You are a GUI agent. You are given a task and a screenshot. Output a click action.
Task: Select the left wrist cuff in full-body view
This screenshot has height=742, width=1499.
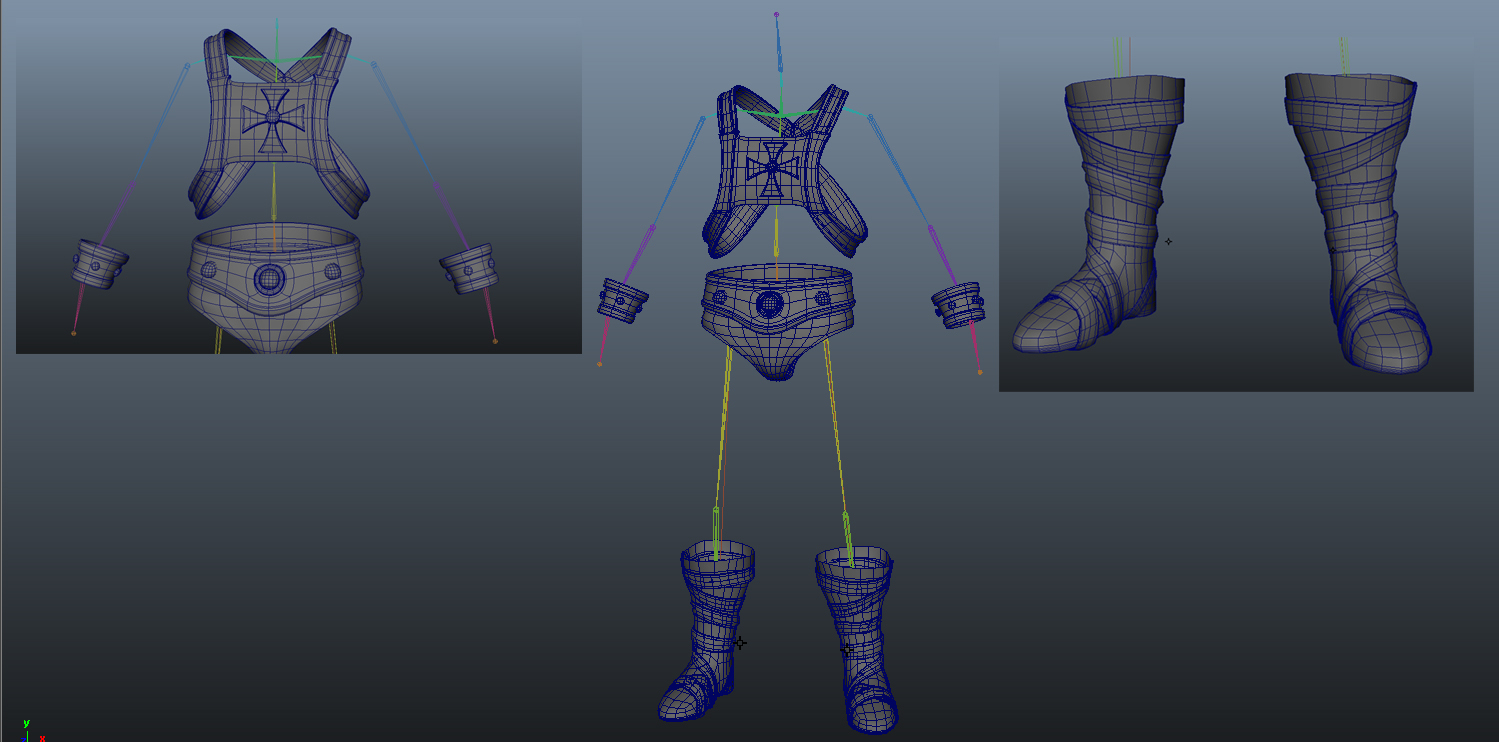tap(622, 300)
